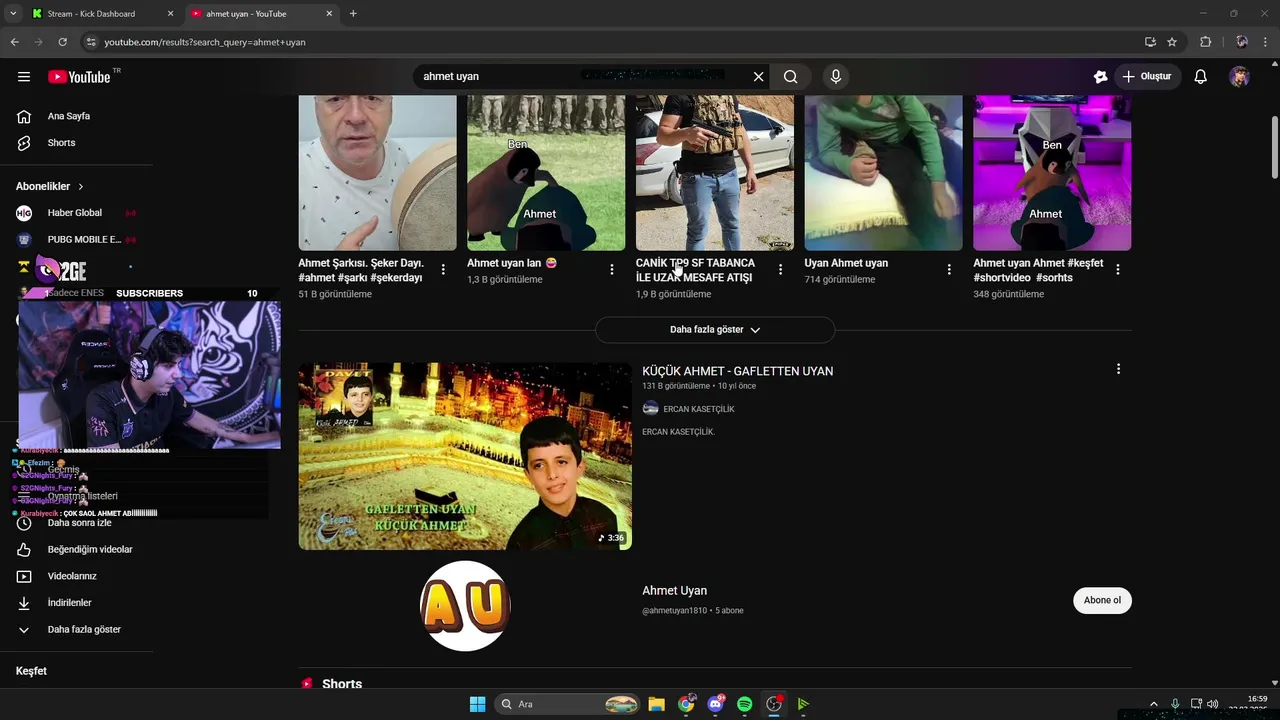1280x720 pixels.
Task: Open options for Ahmet uyan Ahmet #keşfet short
Action: click(1118, 270)
